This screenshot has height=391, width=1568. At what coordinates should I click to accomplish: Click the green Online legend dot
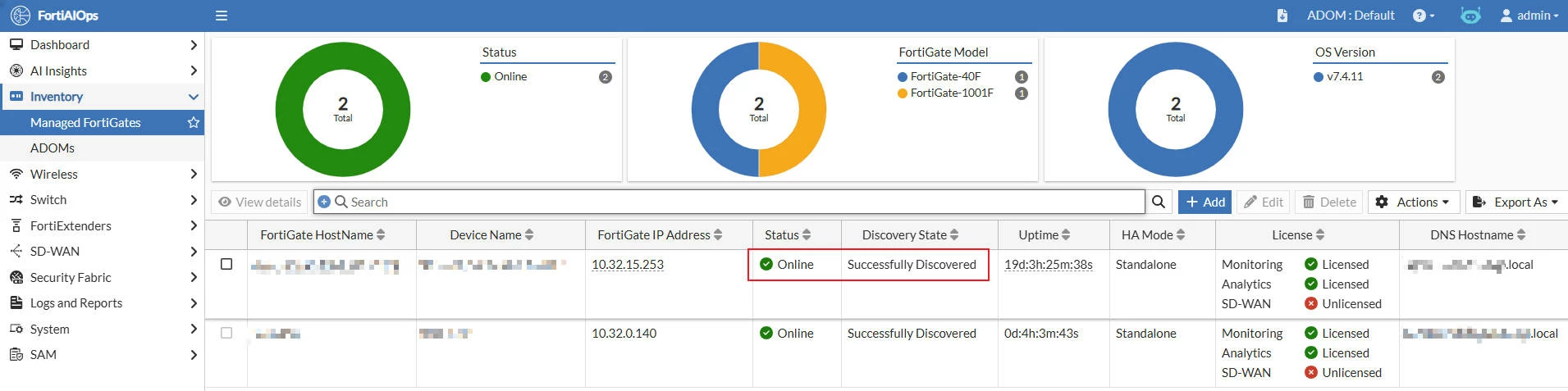pos(486,77)
